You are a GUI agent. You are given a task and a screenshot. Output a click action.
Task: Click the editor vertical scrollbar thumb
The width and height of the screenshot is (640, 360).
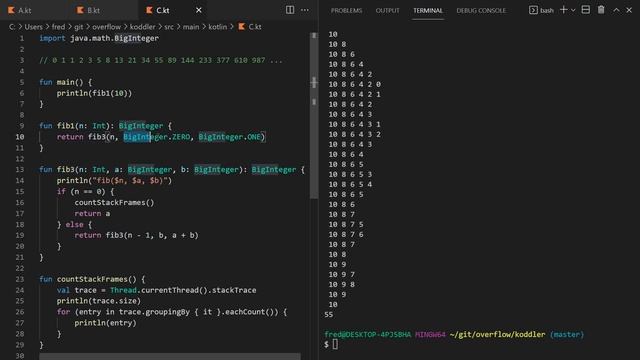314,115
